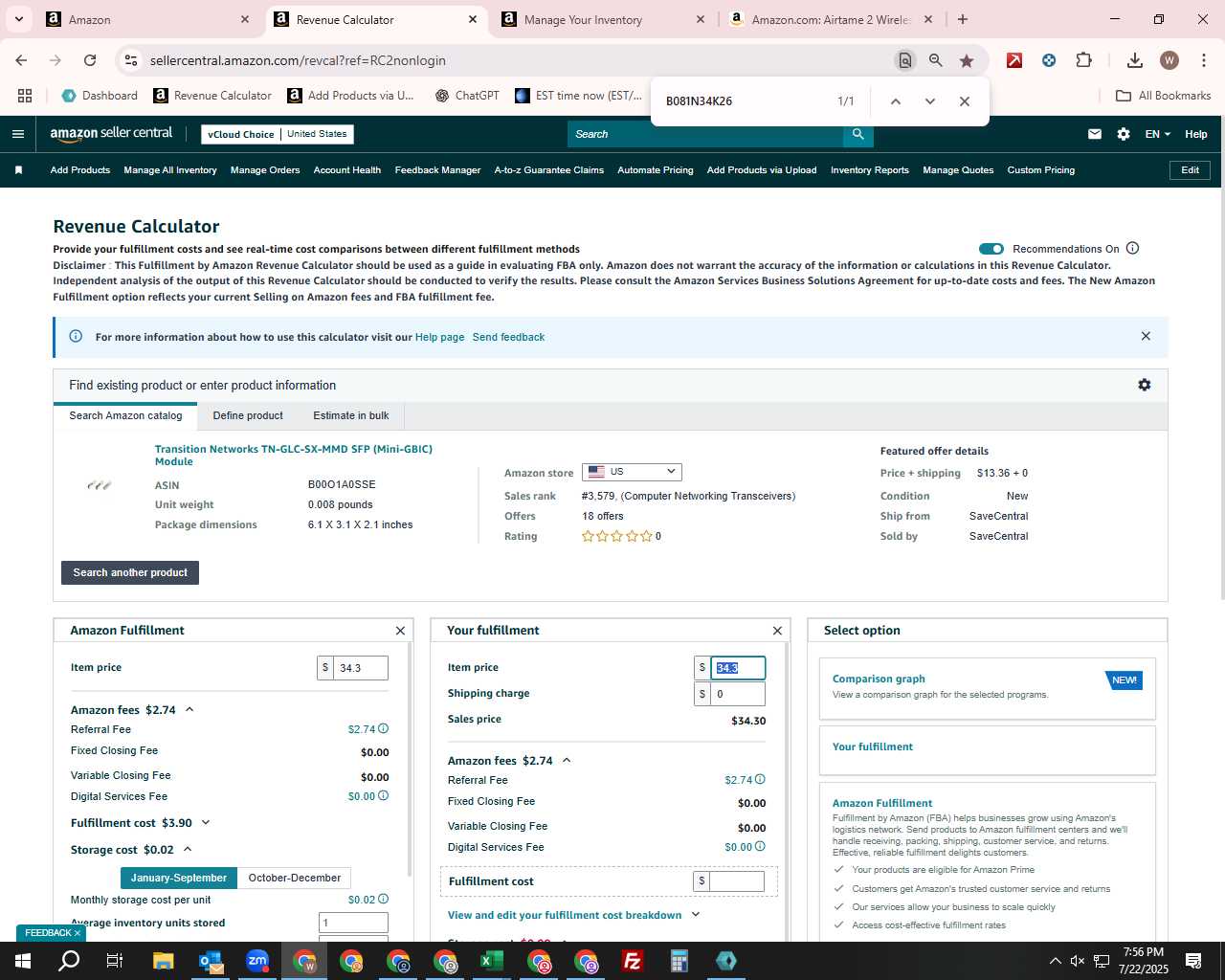Collapse Storage cost $0.02 section

coord(188,849)
